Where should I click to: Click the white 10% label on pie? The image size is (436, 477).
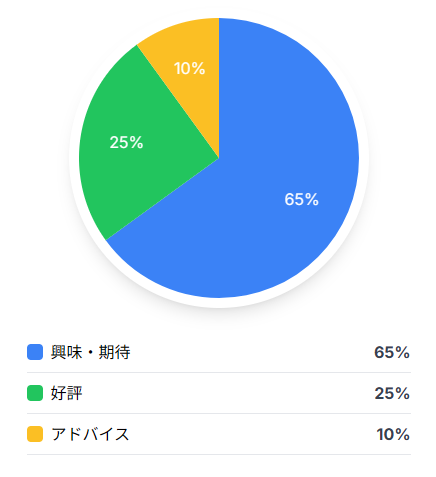coord(189,68)
